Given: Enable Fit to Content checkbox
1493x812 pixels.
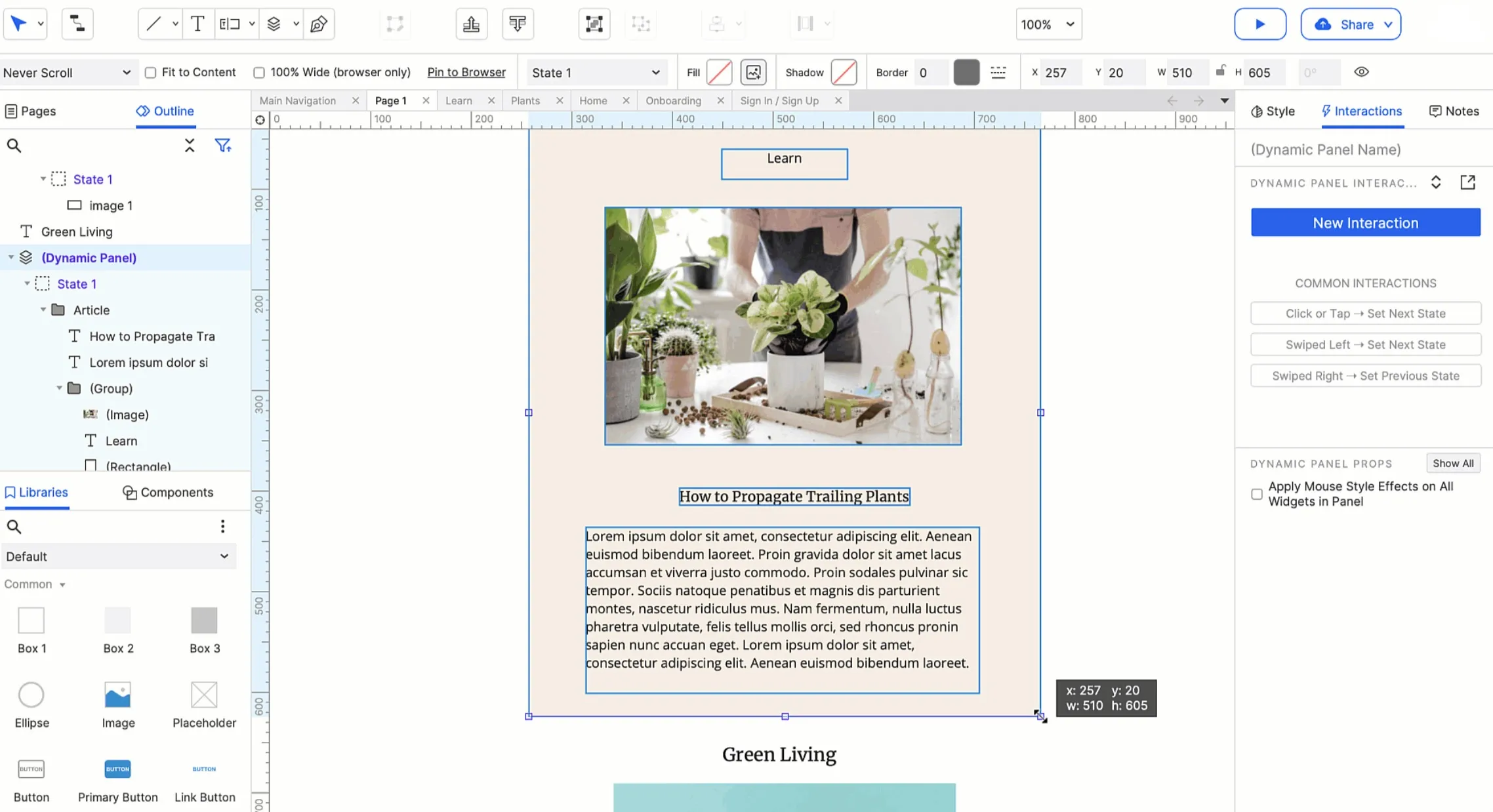Looking at the screenshot, I should coord(151,73).
